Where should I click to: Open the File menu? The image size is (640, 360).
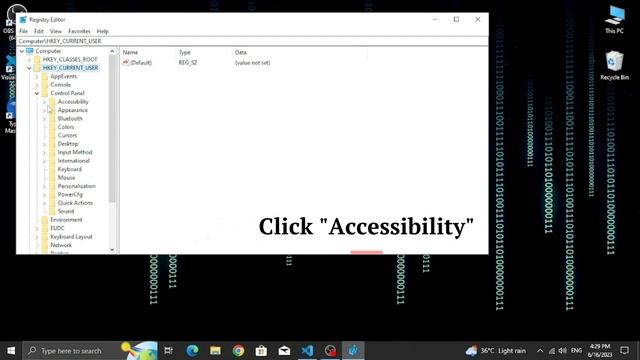tap(23, 31)
